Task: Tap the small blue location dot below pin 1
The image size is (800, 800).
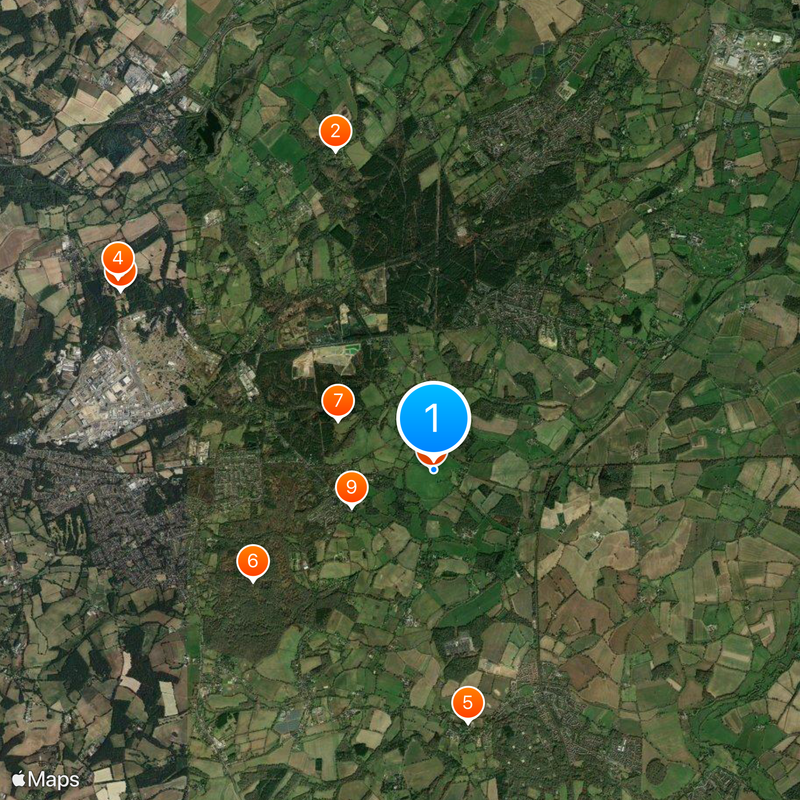Action: [x=433, y=469]
